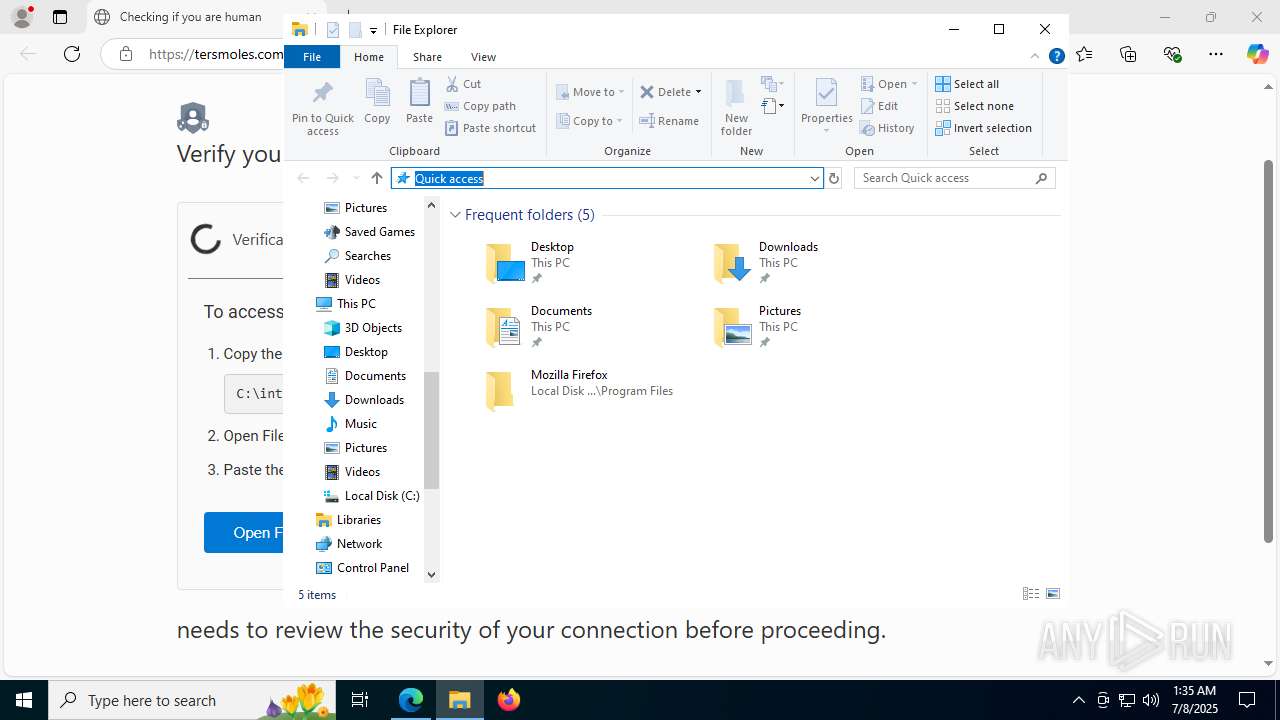
Task: Expand the address bar history dropdown
Action: 815,178
